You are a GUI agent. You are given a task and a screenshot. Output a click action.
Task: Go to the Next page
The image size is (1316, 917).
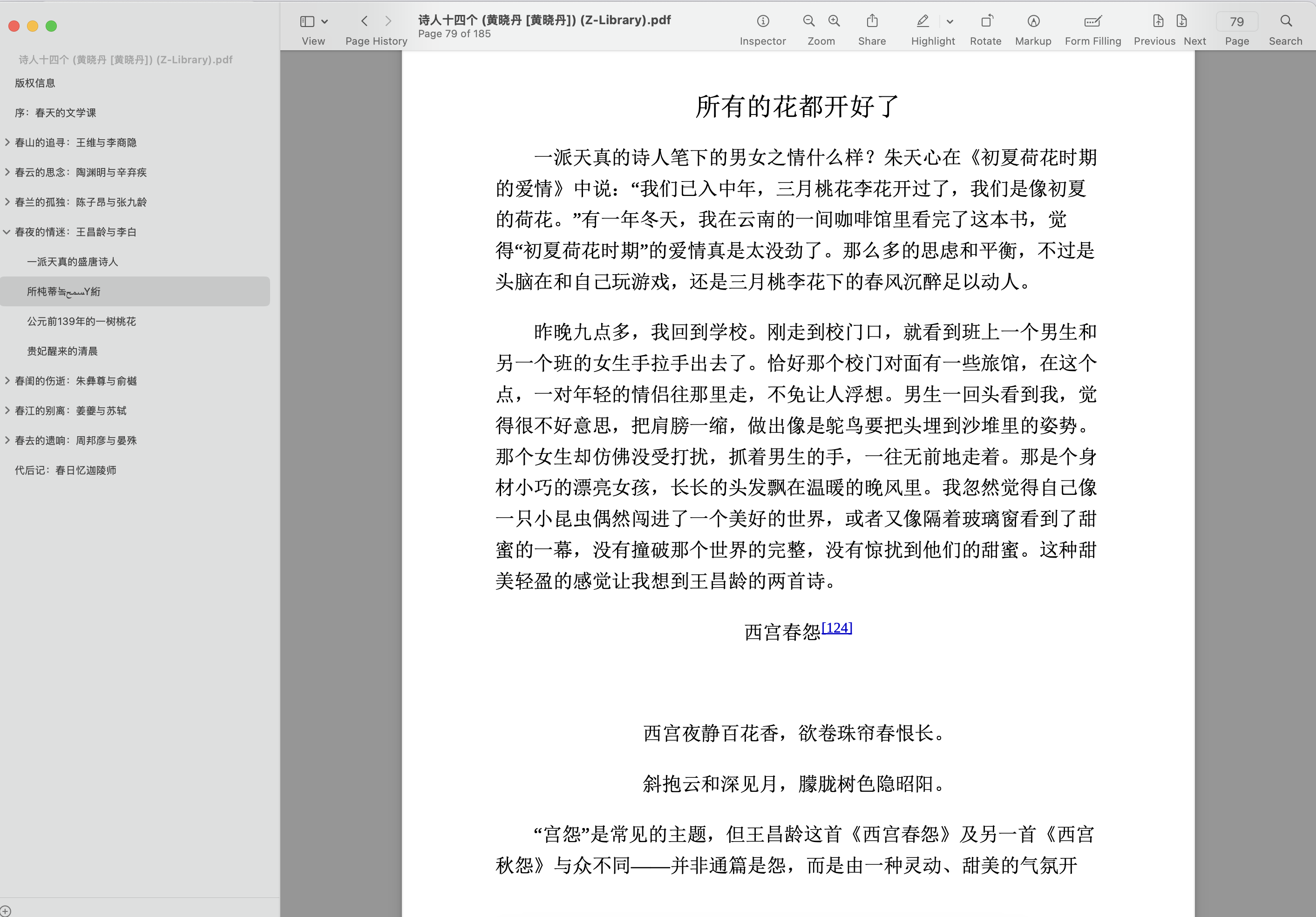1181,21
